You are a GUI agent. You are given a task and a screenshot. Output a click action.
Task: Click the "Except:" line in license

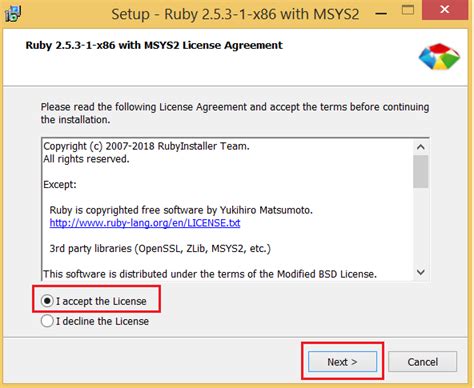point(60,184)
